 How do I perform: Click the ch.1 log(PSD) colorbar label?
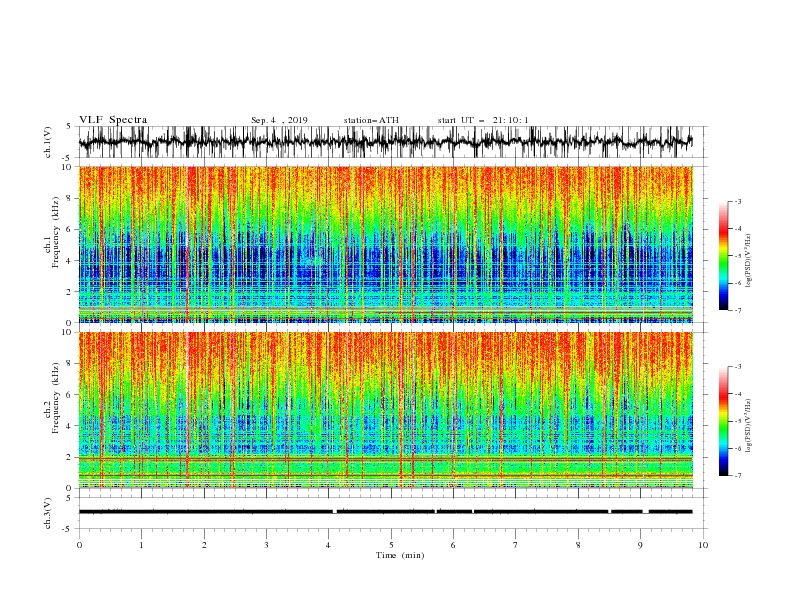(748, 261)
